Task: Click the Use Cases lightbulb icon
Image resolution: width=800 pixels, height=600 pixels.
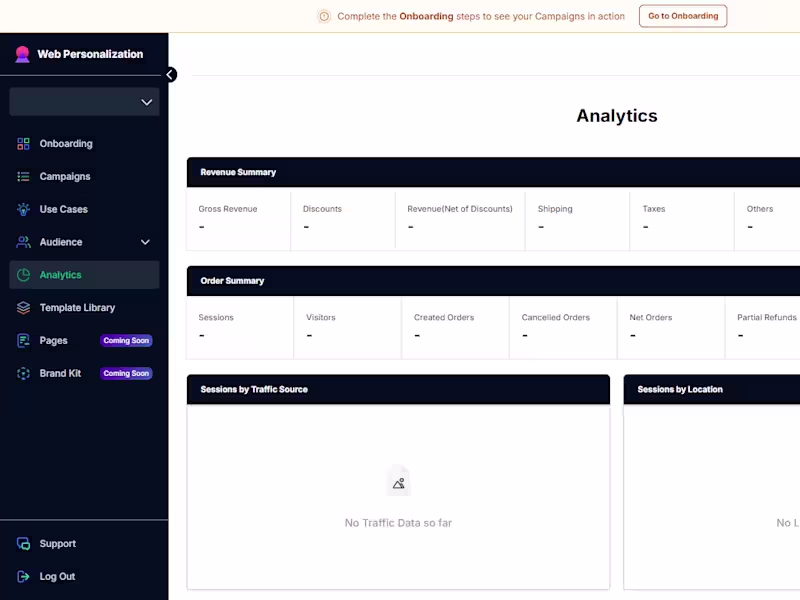Action: click(x=23, y=209)
